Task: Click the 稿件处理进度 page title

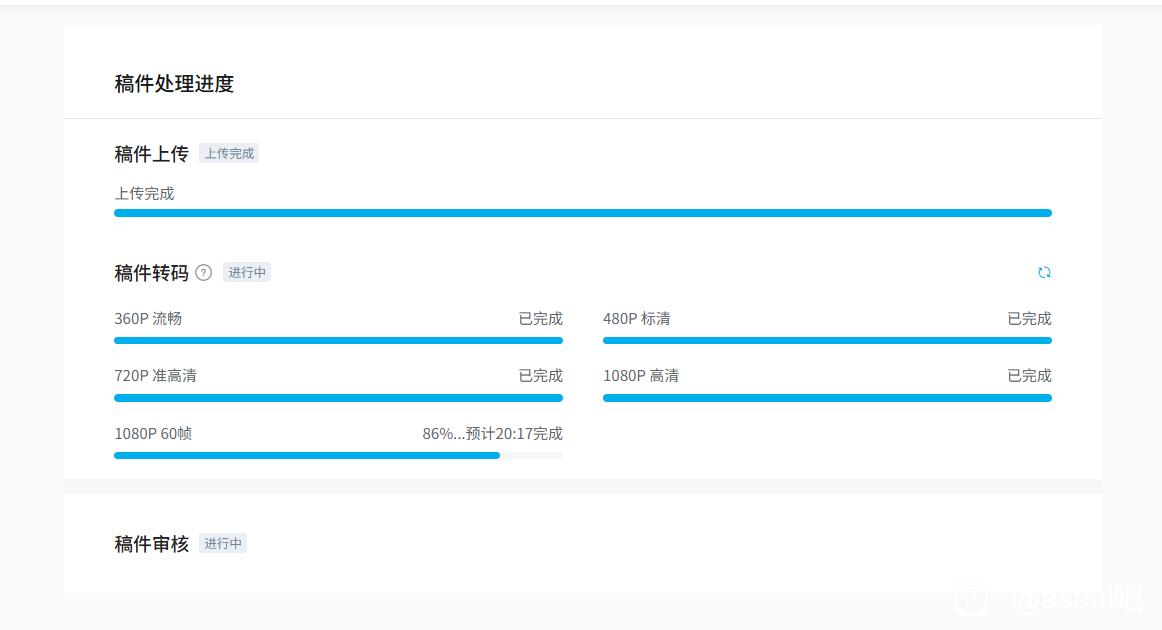Action: [174, 84]
